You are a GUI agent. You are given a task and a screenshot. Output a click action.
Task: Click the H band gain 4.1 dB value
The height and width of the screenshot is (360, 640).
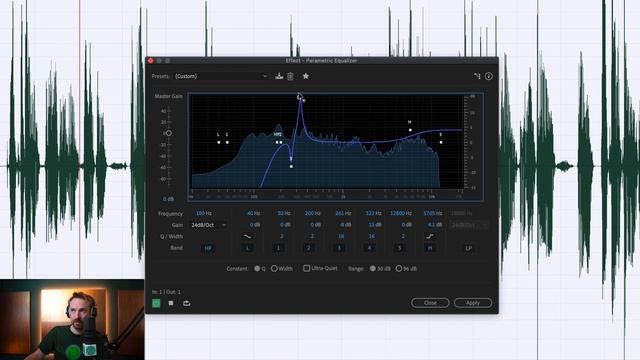pos(435,224)
